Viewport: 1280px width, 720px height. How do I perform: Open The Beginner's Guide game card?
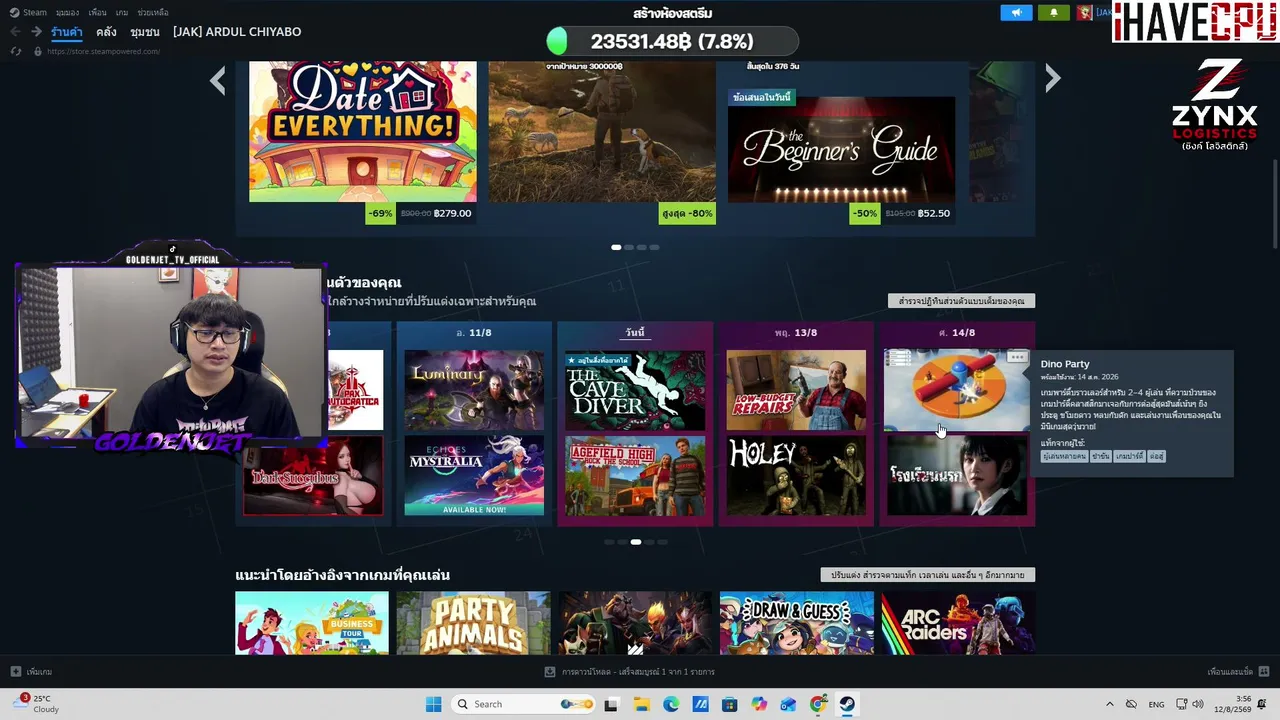click(x=841, y=149)
